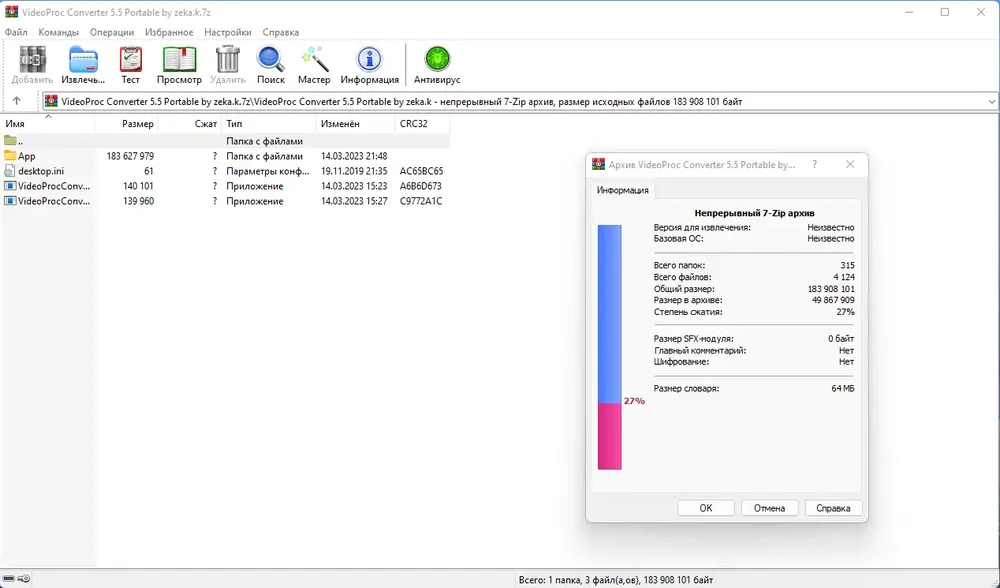
Task: Open the Команды menu
Action: pos(59,32)
